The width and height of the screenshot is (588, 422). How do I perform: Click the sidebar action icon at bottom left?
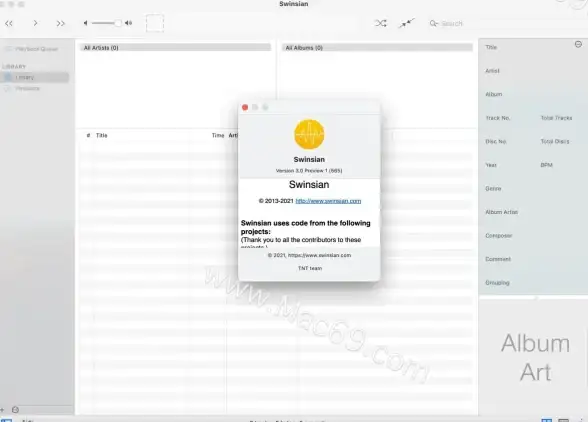pos(15,410)
